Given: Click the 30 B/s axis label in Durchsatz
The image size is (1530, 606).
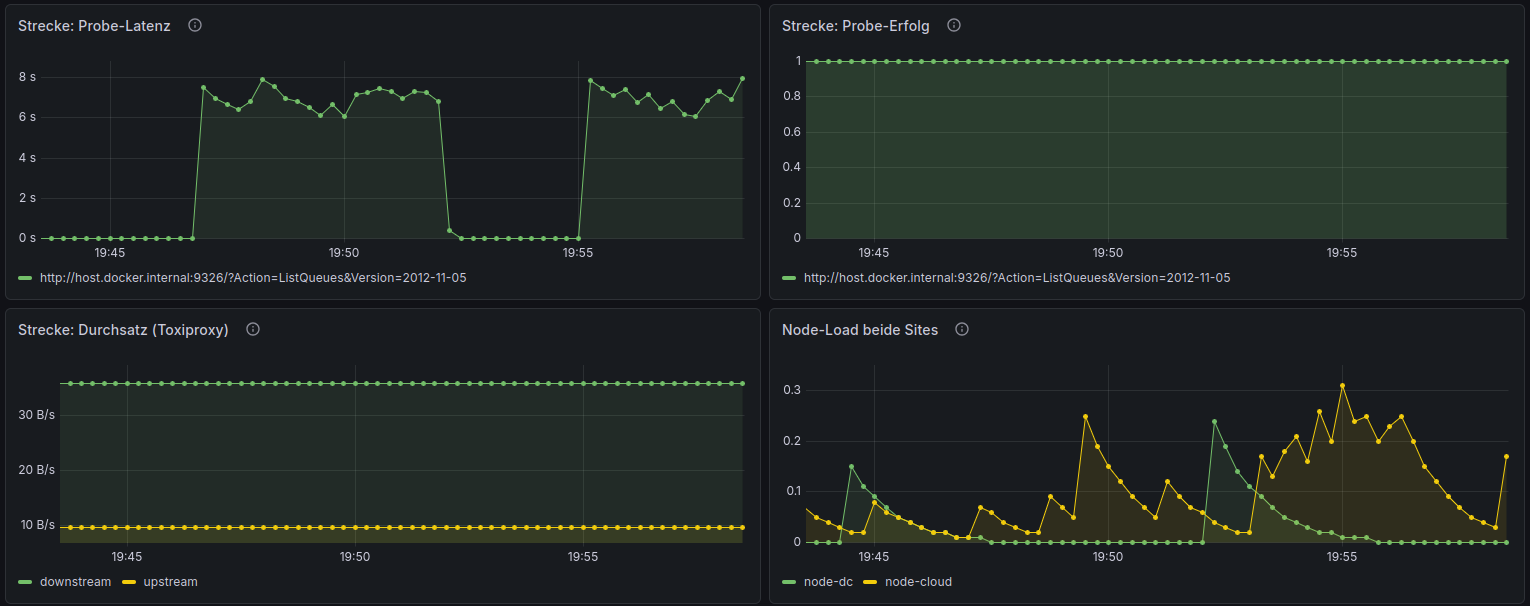Looking at the screenshot, I should 37,414.
